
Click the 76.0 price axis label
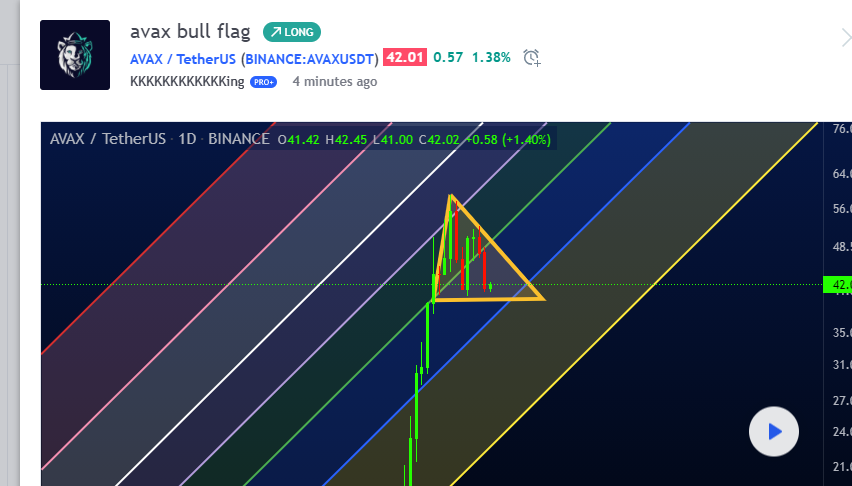coord(840,129)
